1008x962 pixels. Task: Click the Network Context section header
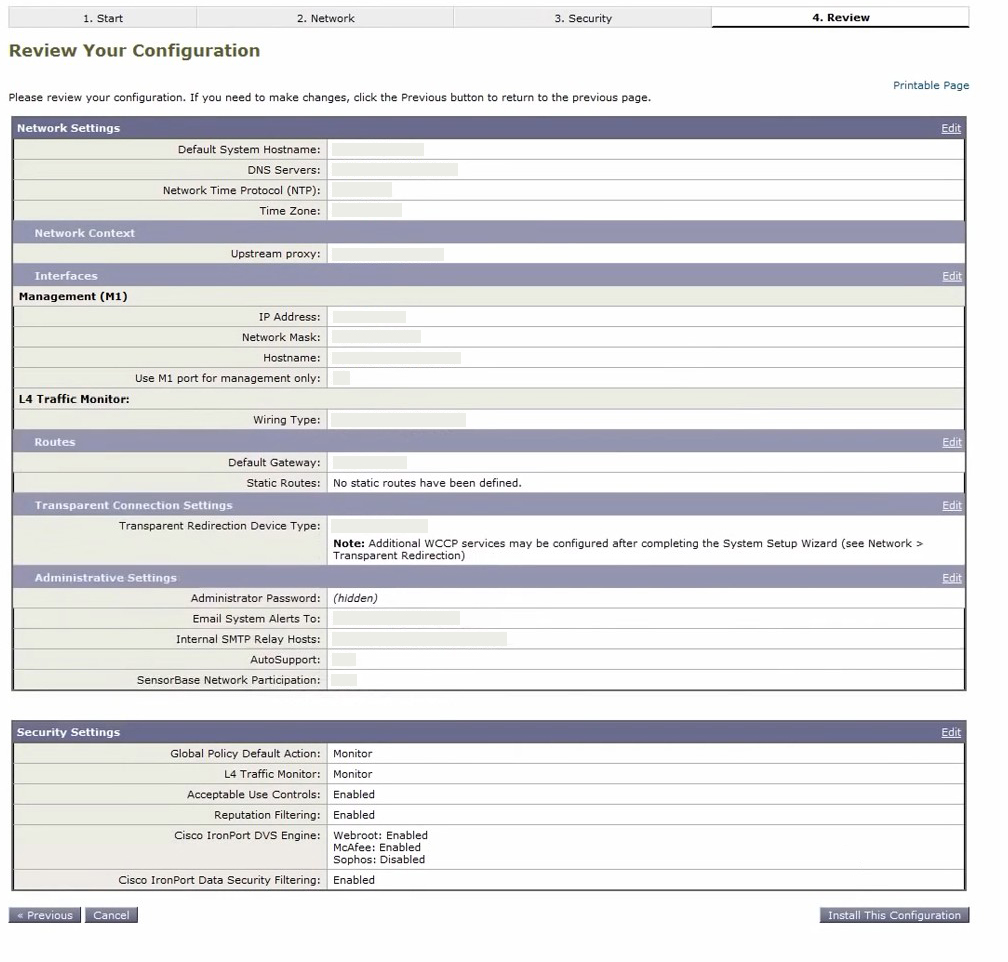(x=85, y=233)
